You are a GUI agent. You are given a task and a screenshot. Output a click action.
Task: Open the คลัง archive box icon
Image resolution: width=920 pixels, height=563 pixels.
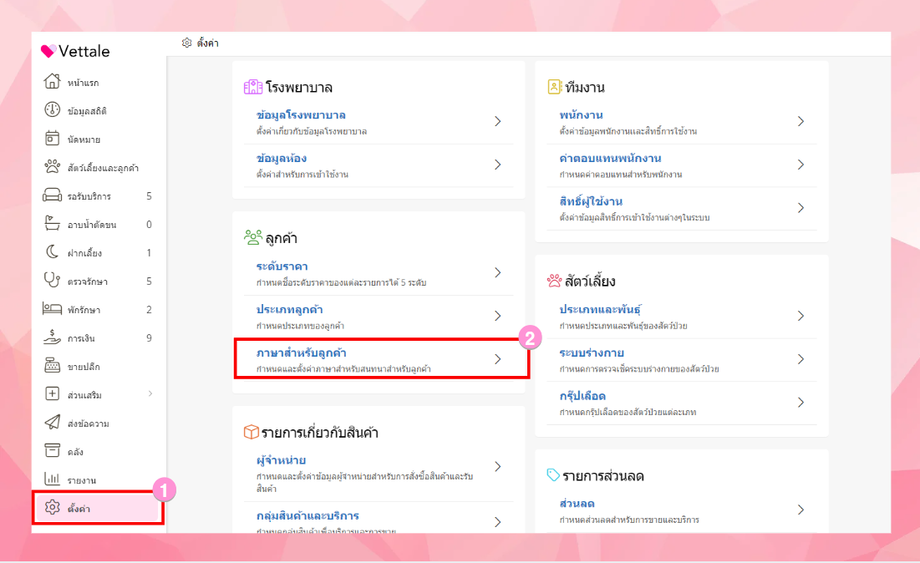[52, 450]
